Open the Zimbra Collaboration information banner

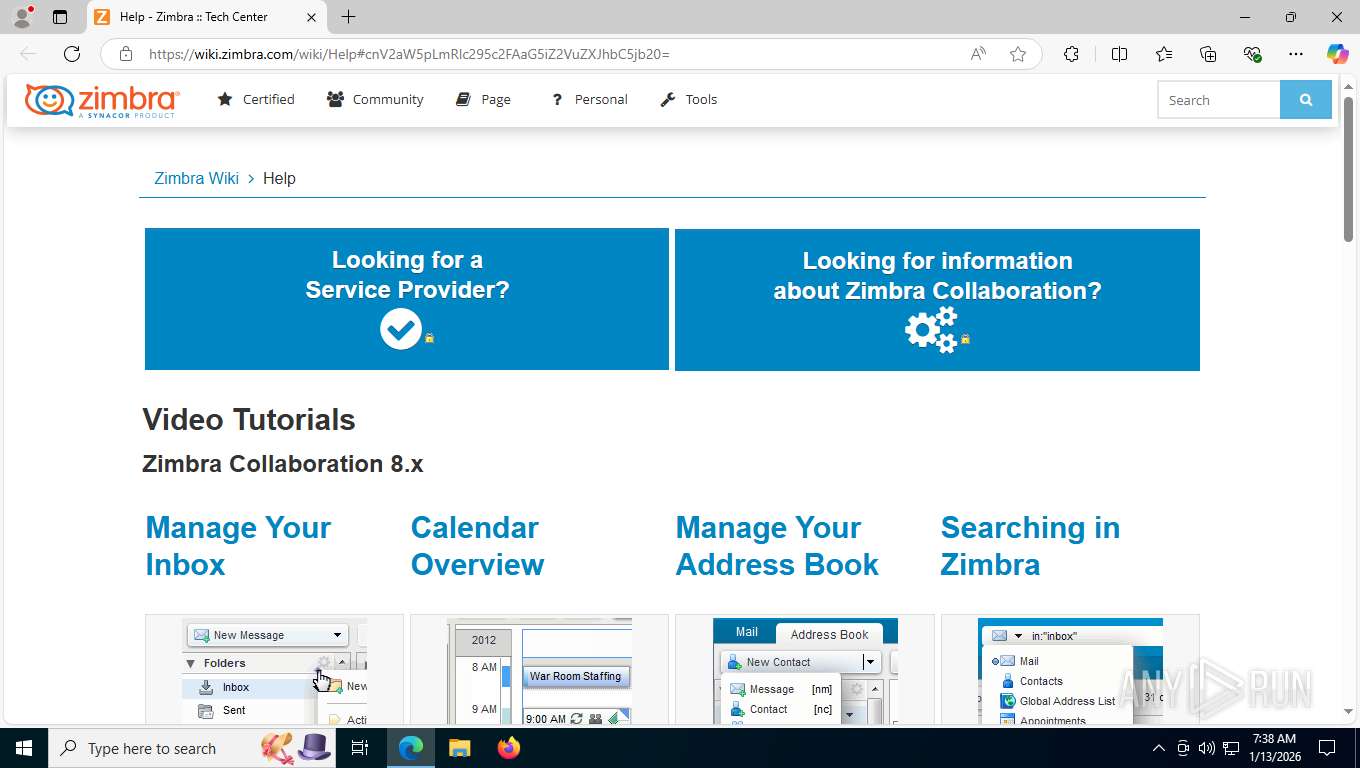pyautogui.click(x=937, y=299)
